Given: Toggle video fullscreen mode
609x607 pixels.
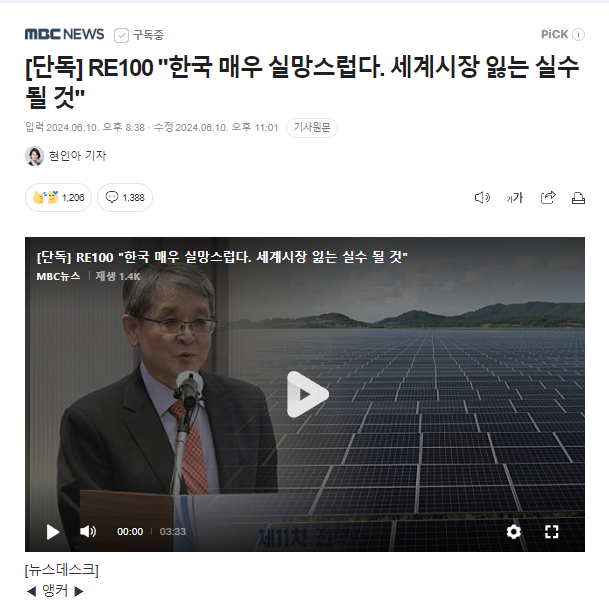Looking at the screenshot, I should 552,532.
